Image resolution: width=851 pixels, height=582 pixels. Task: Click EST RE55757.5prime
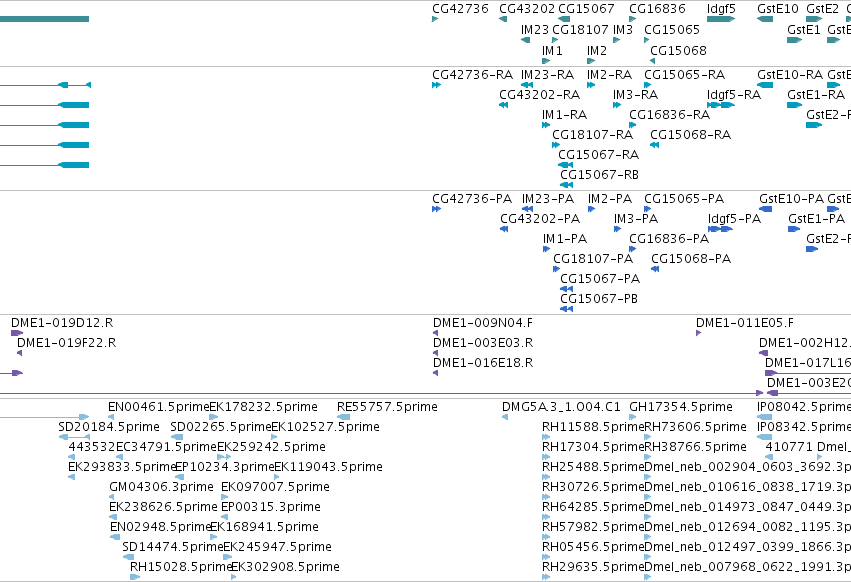point(387,408)
